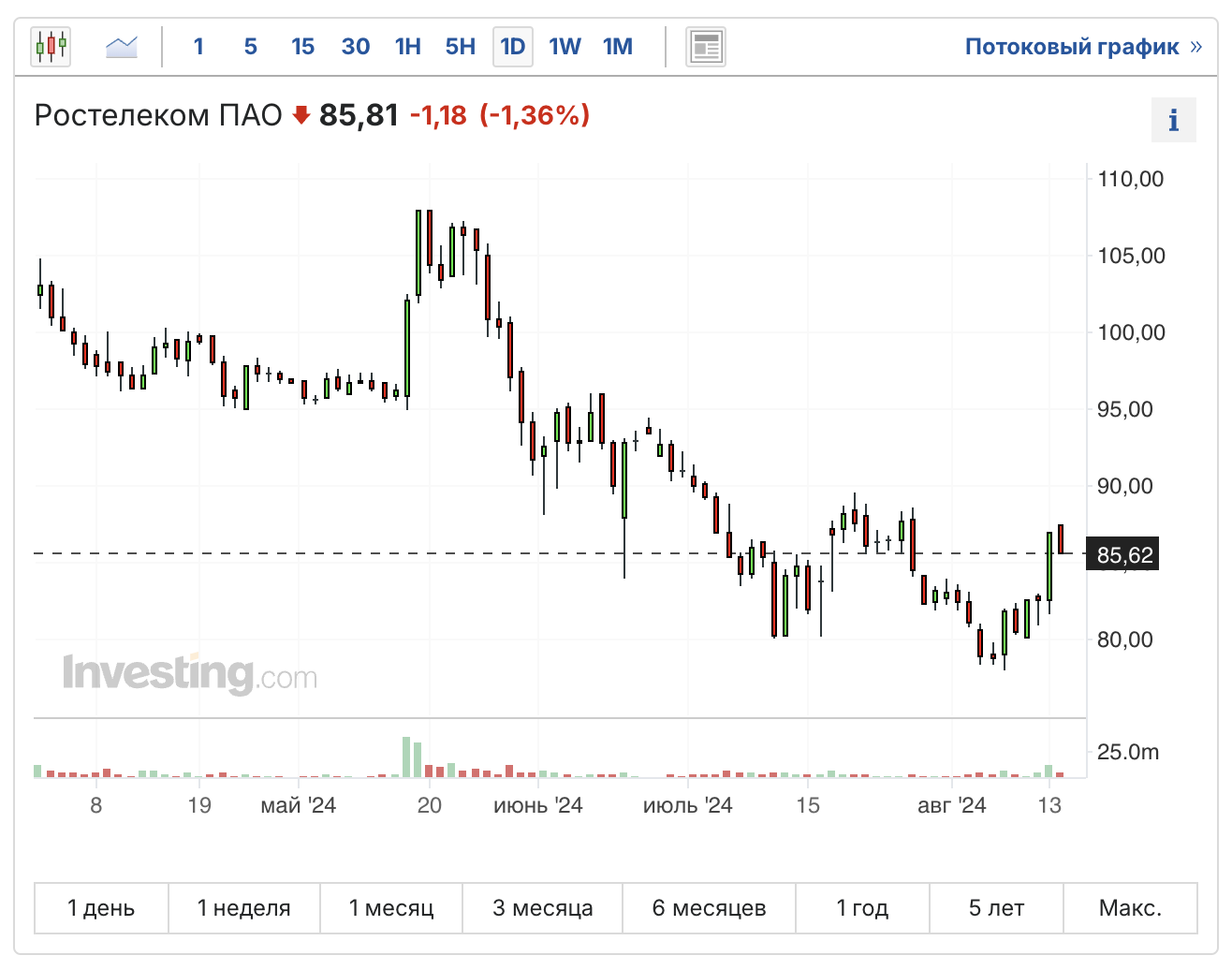1232x970 pixels.
Task: Set interval to 1 minute
Action: [198, 46]
